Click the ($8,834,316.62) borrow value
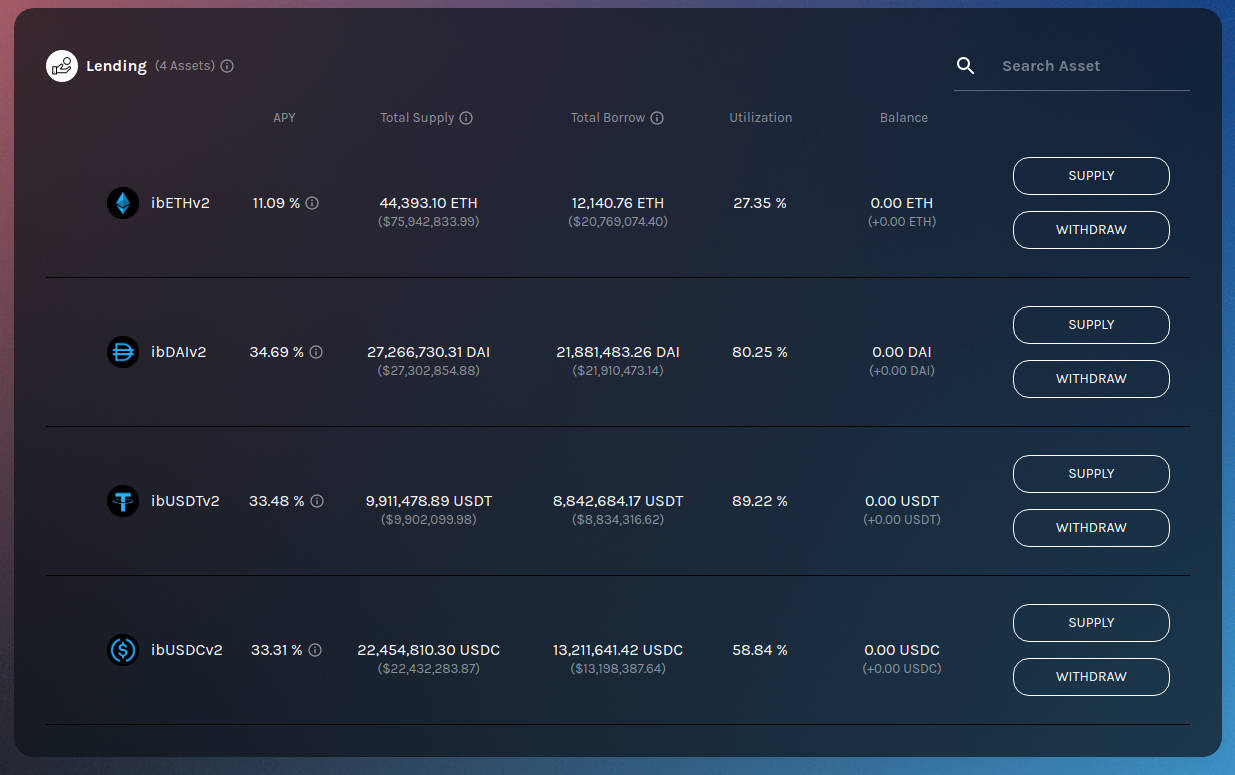Viewport: 1235px width, 775px height. pos(618,520)
